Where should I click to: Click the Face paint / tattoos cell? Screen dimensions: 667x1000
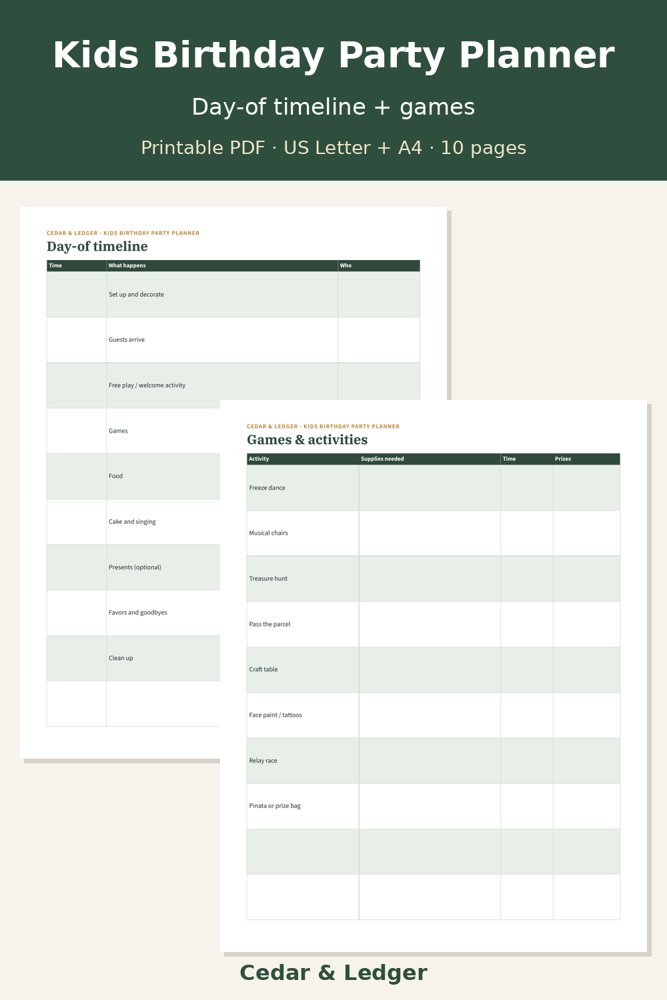pyautogui.click(x=302, y=715)
